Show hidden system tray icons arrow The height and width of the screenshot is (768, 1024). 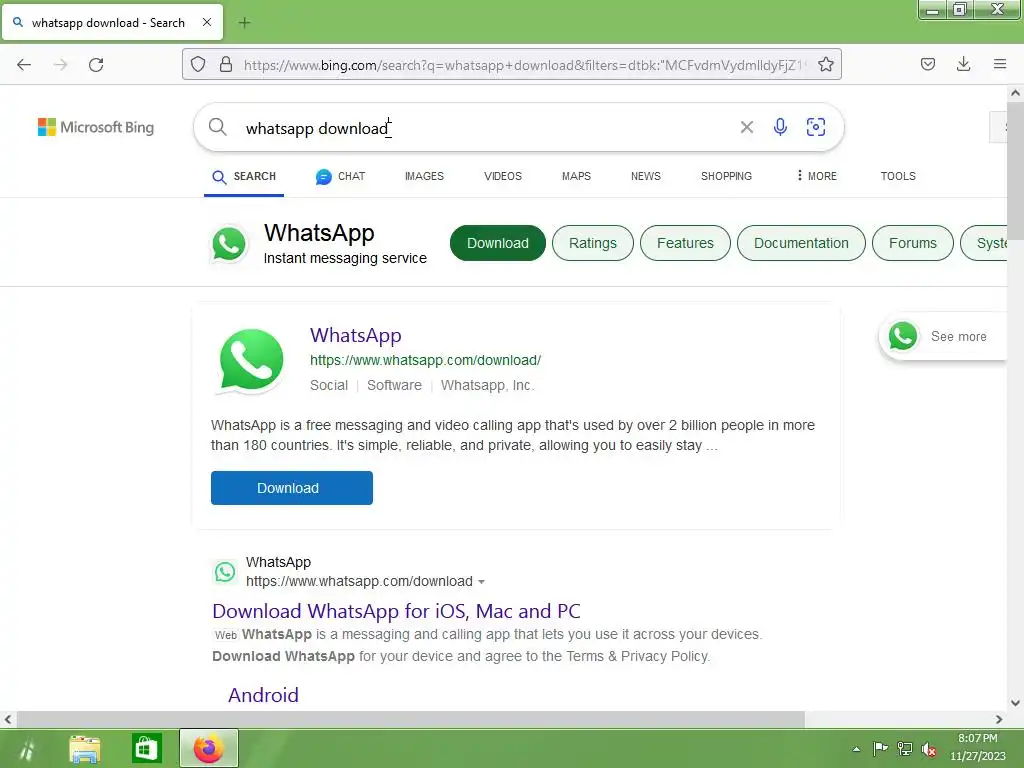[x=856, y=749]
